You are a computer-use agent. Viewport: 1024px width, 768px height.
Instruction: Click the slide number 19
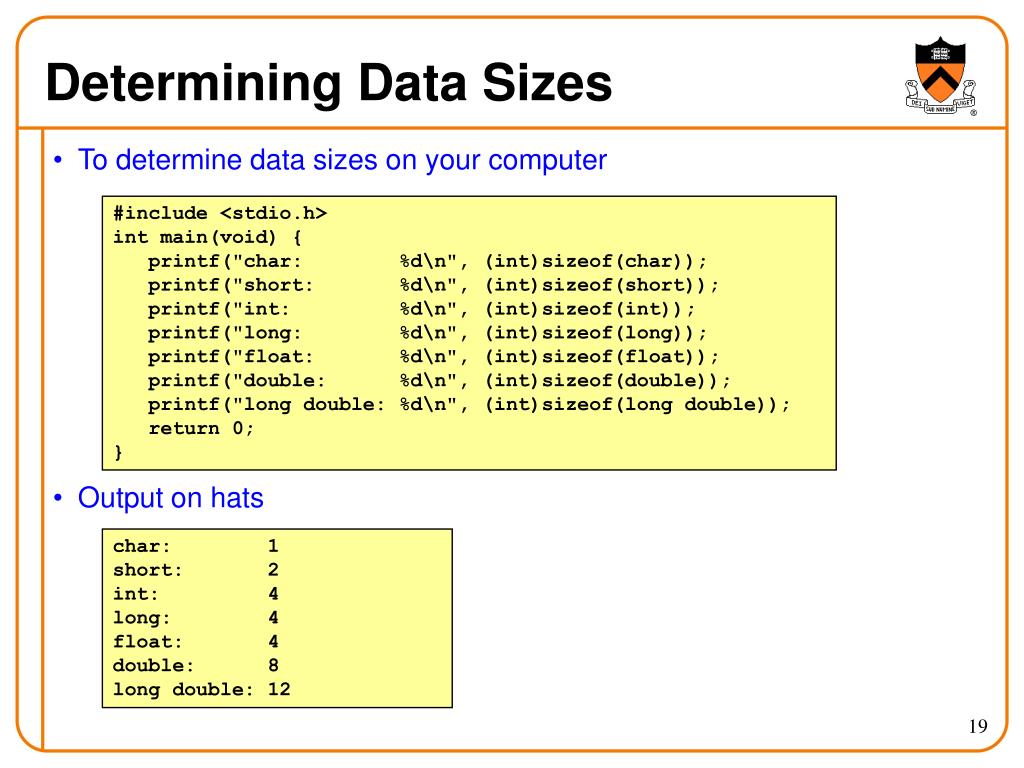coord(978,726)
